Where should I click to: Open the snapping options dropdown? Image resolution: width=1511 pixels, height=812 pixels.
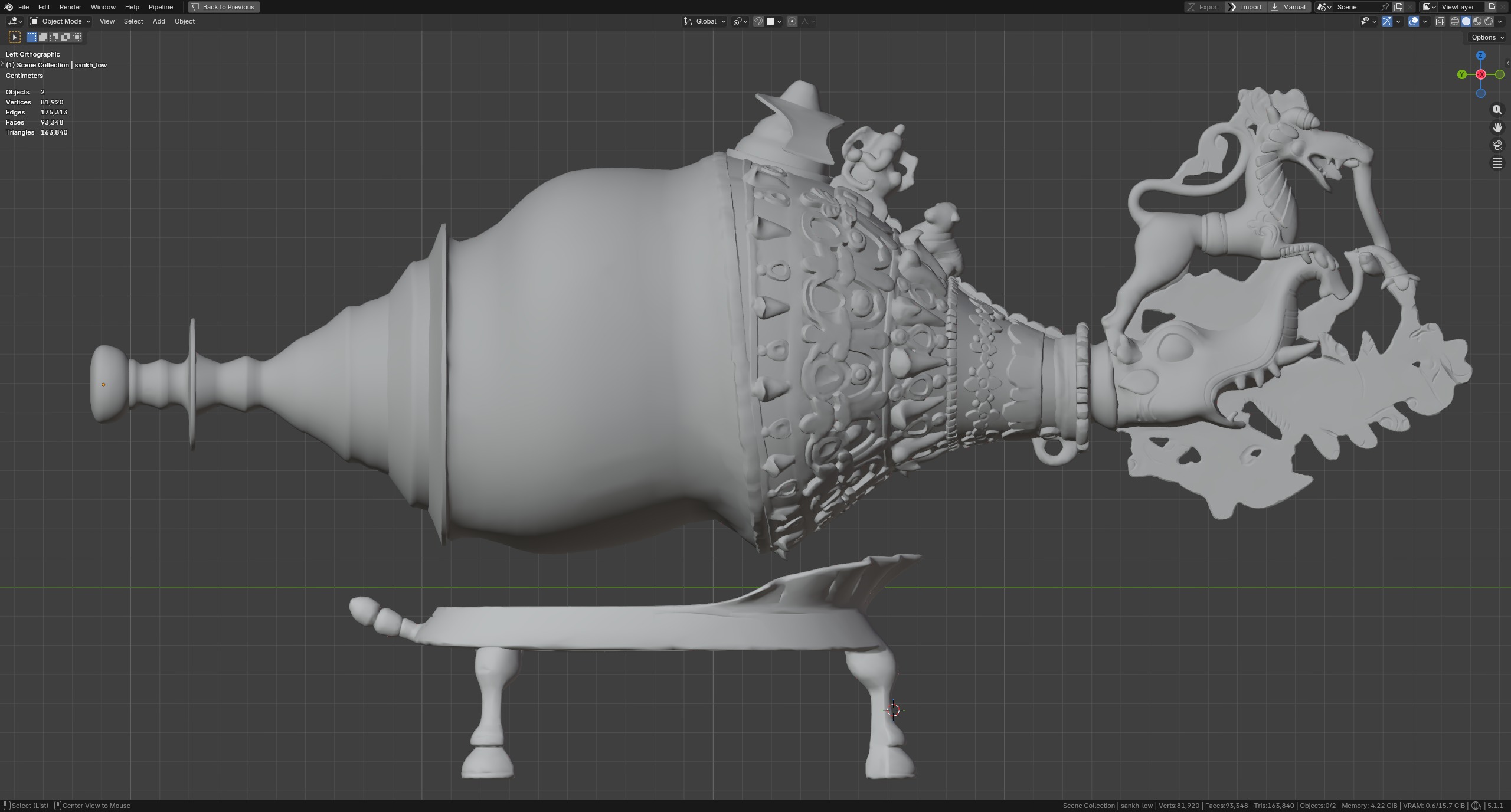774,21
